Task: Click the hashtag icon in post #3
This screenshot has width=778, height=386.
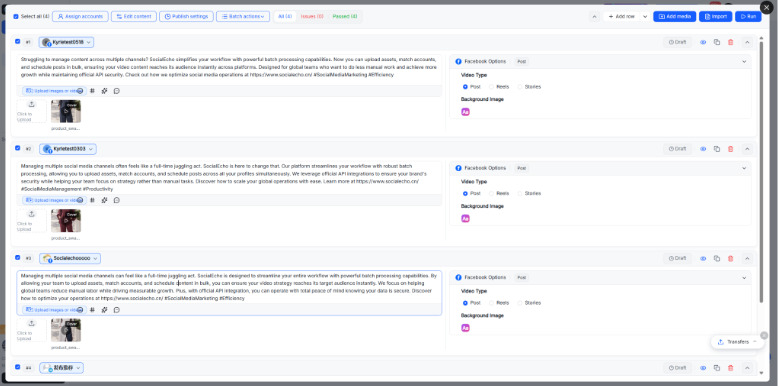Action: (92, 310)
